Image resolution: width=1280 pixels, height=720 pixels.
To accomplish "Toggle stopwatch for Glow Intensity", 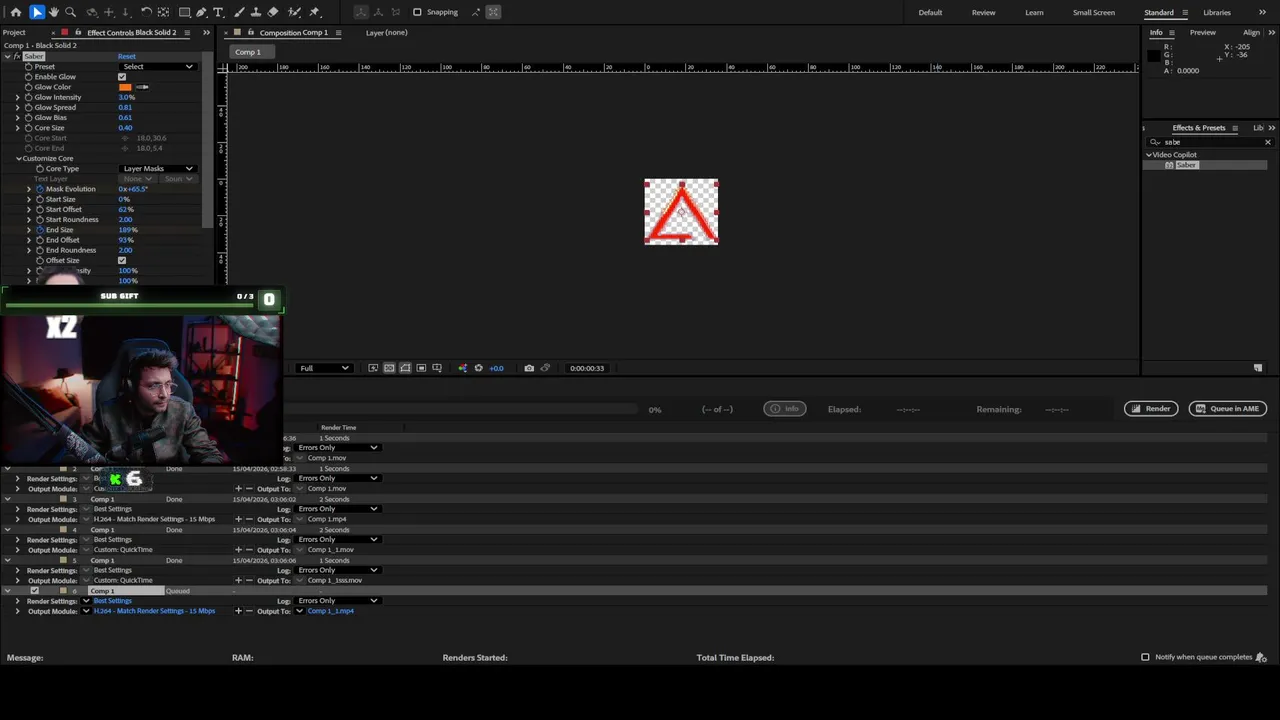I will point(29,97).
